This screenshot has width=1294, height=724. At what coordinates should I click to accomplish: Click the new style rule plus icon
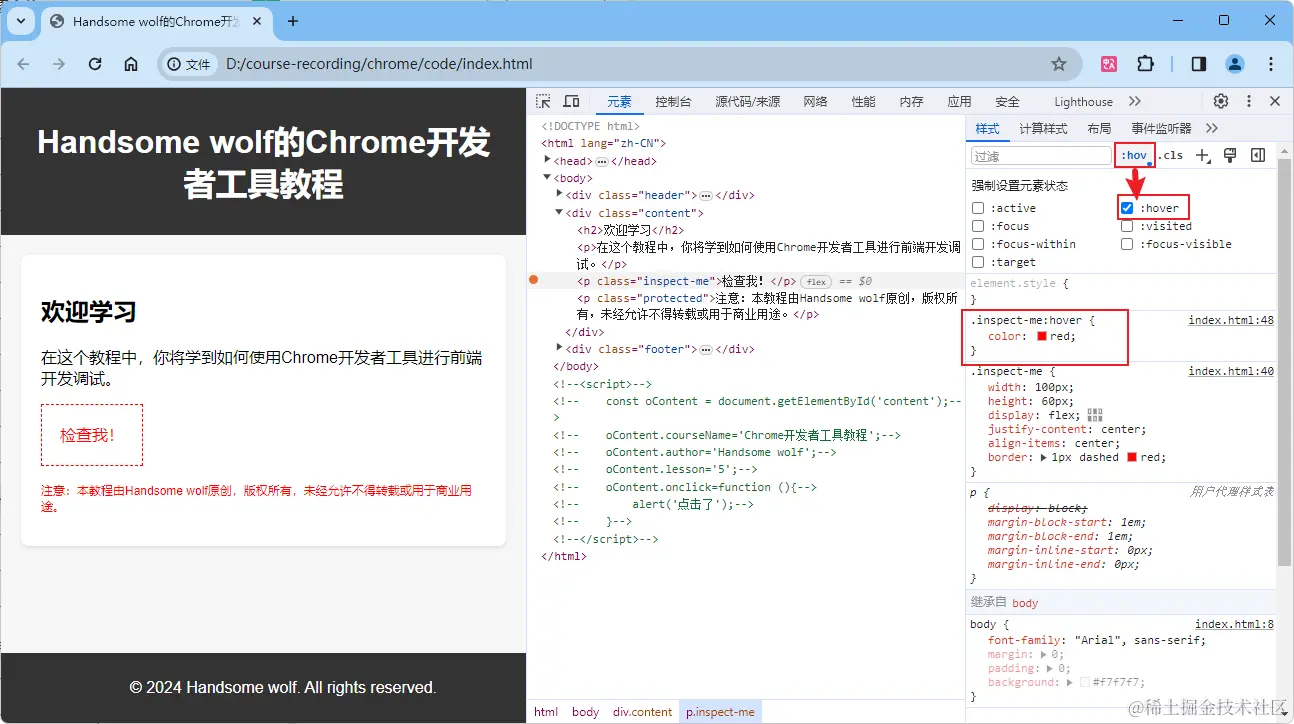1203,155
